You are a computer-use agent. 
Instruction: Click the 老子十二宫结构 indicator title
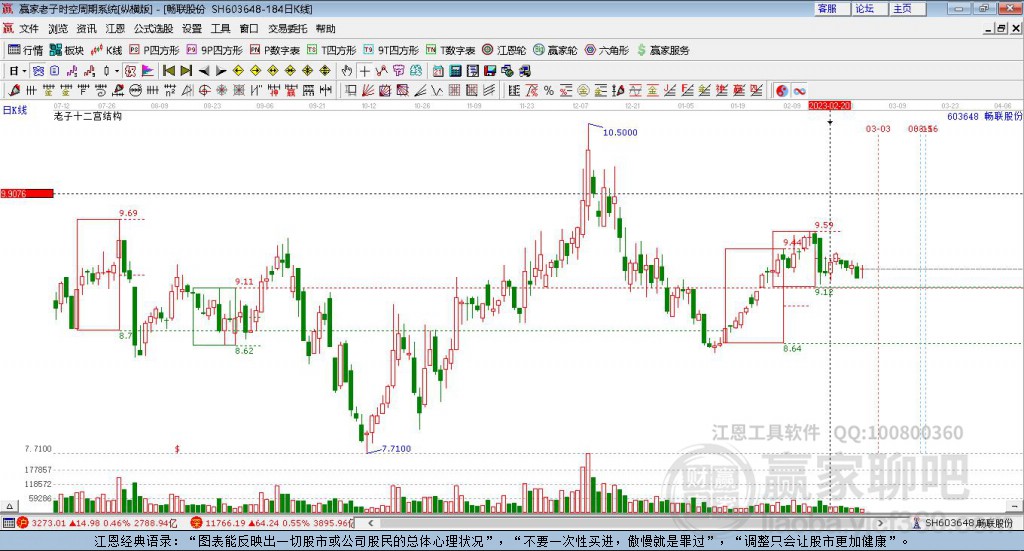pos(88,116)
